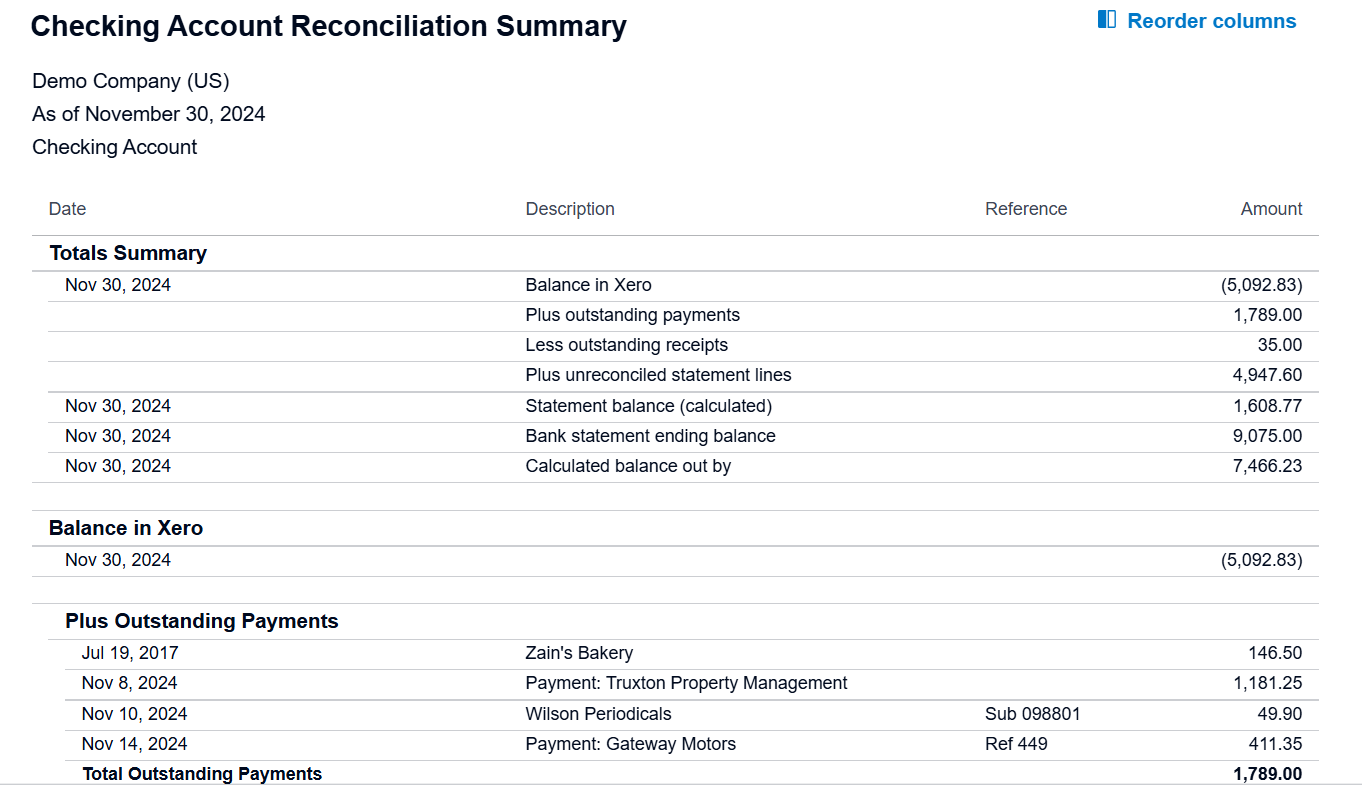Select the Zain's Bakery payment row
1362x790 pixels.
pos(580,652)
